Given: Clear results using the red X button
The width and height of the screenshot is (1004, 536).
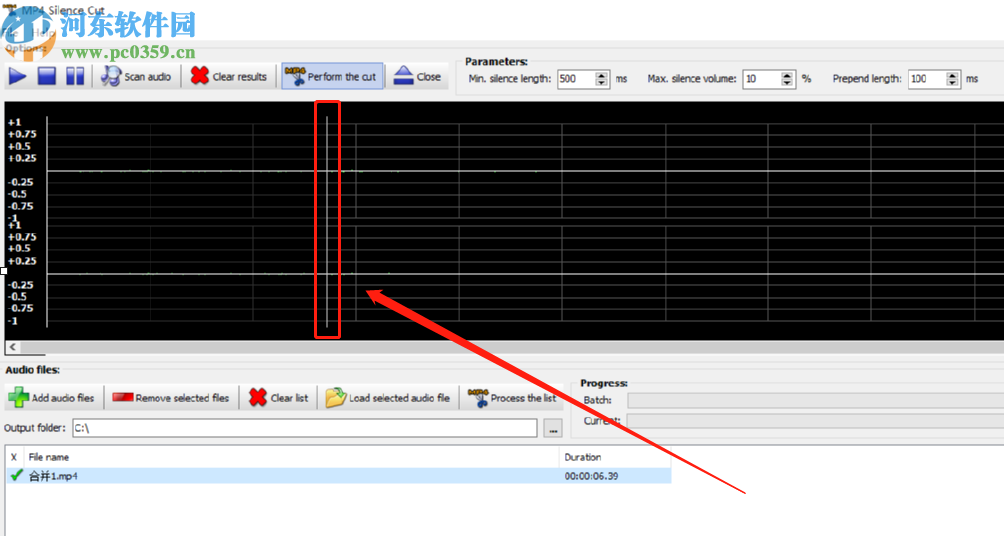Looking at the screenshot, I should coord(229,77).
